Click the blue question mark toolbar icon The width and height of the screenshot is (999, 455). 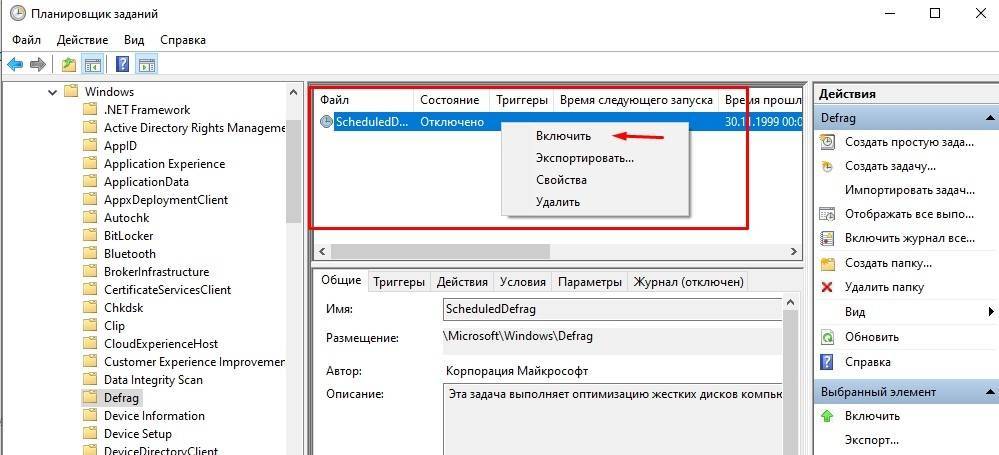click(x=122, y=65)
